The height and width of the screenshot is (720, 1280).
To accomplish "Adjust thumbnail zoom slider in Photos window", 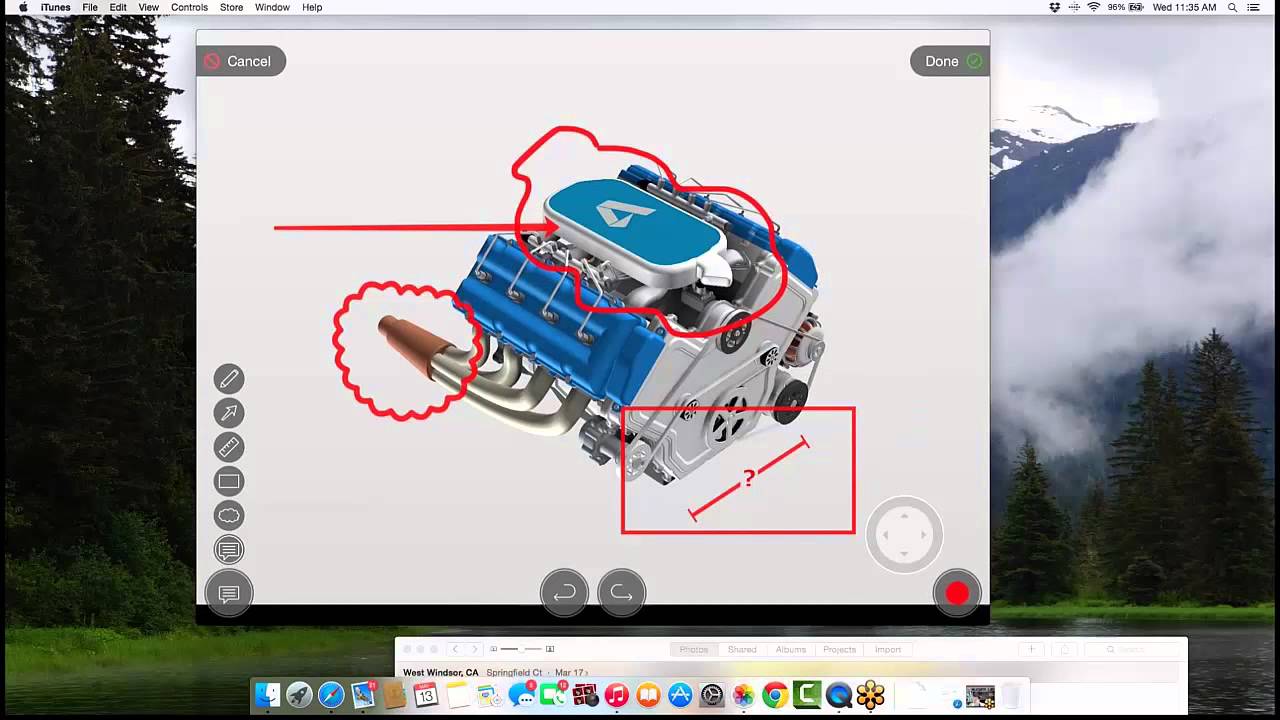I will (x=523, y=650).
